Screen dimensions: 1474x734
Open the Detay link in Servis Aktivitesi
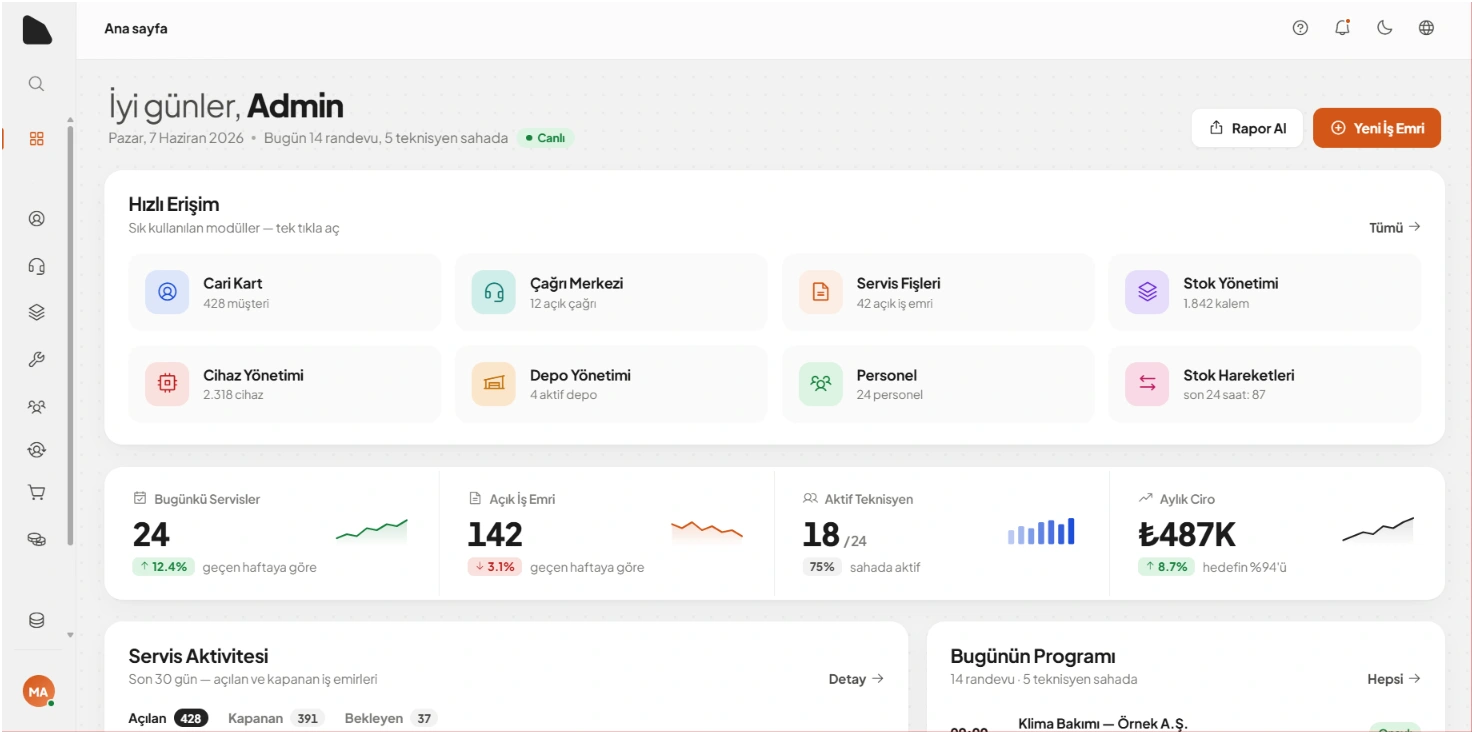click(856, 679)
